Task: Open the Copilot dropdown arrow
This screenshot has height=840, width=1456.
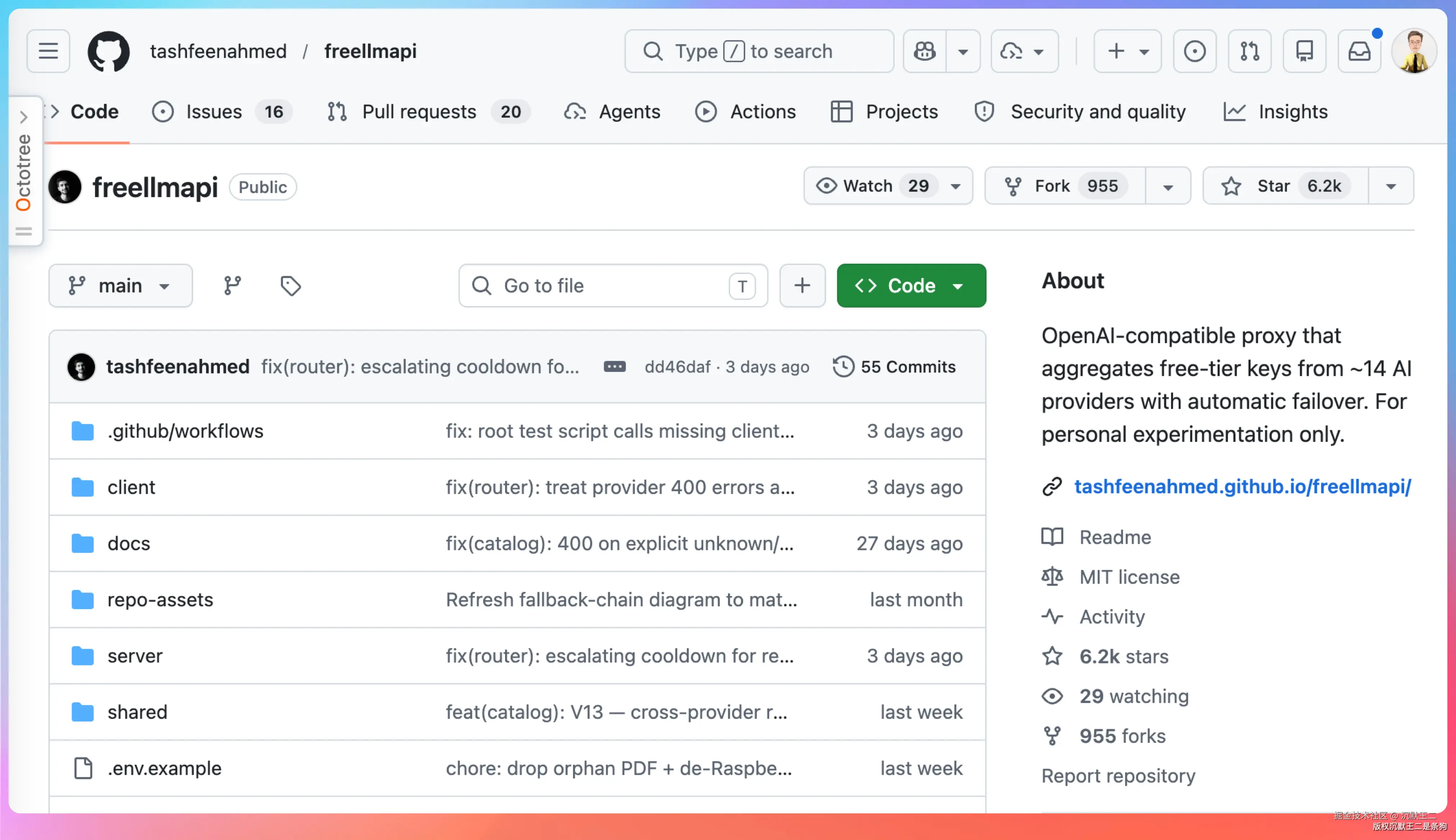Action: pyautogui.click(x=963, y=51)
